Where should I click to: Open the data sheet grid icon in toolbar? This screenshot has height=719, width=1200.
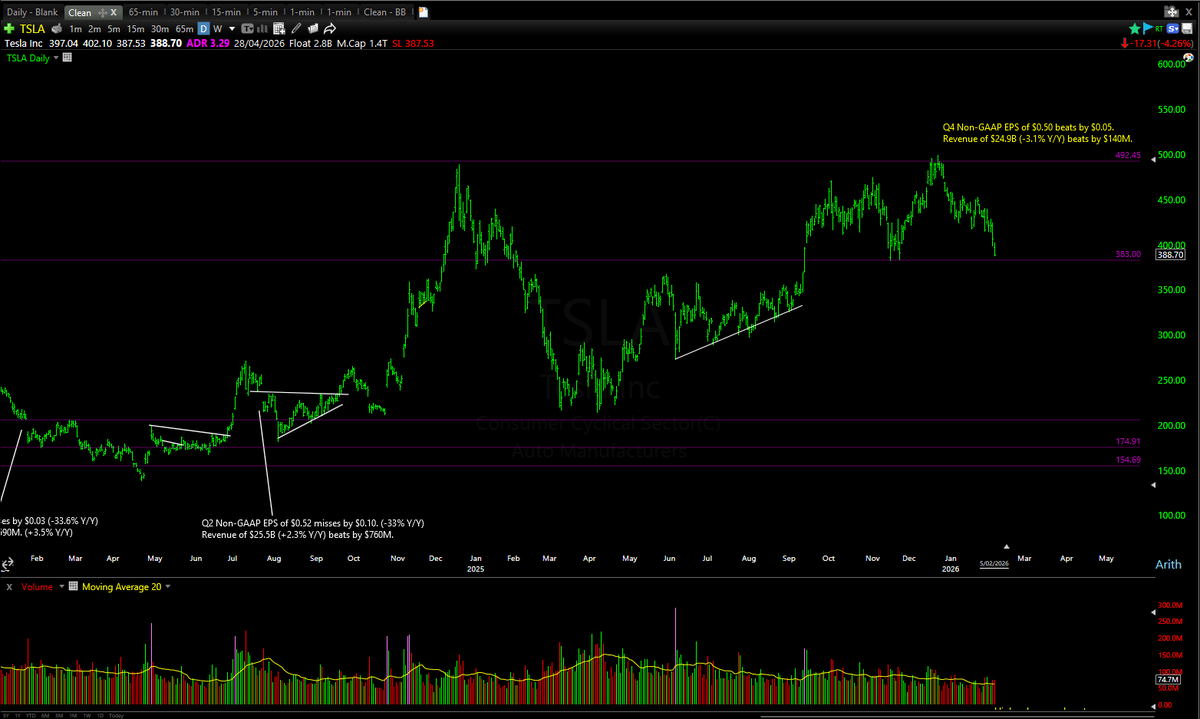(279, 28)
